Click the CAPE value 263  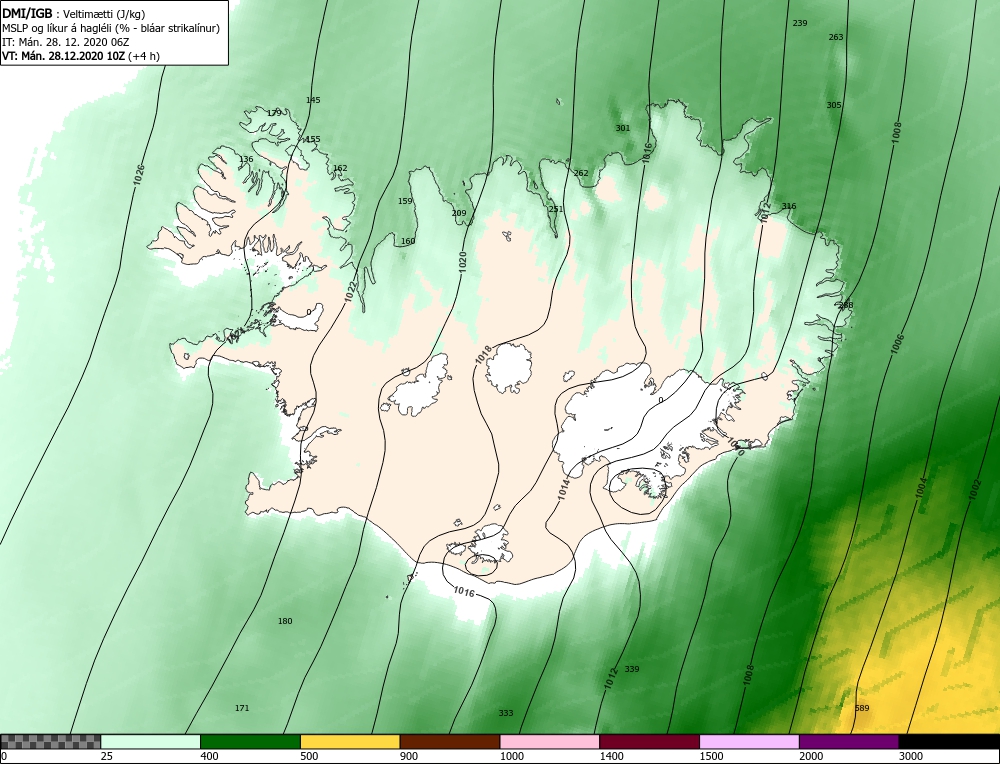click(x=835, y=37)
